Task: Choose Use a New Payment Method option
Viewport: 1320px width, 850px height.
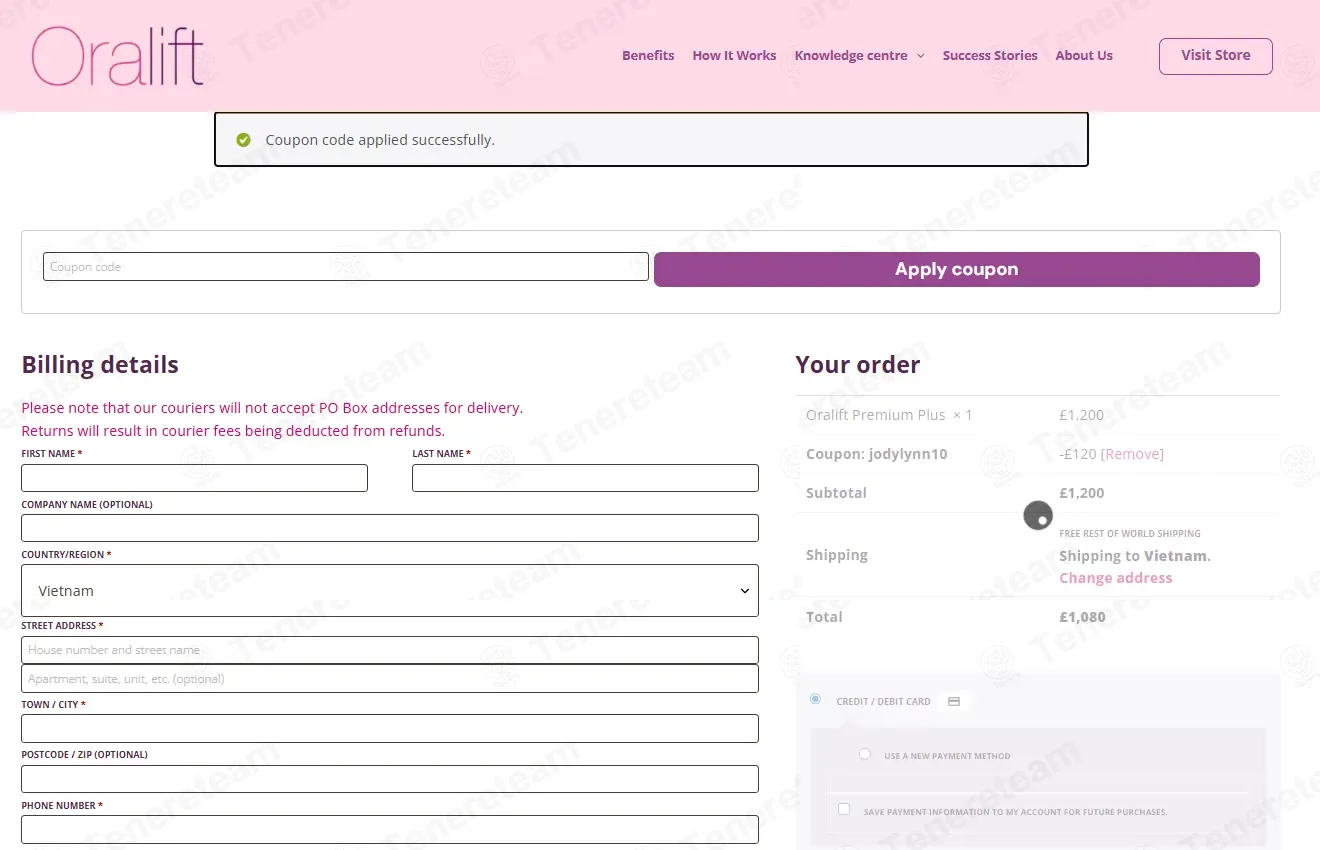Action: tap(865, 754)
